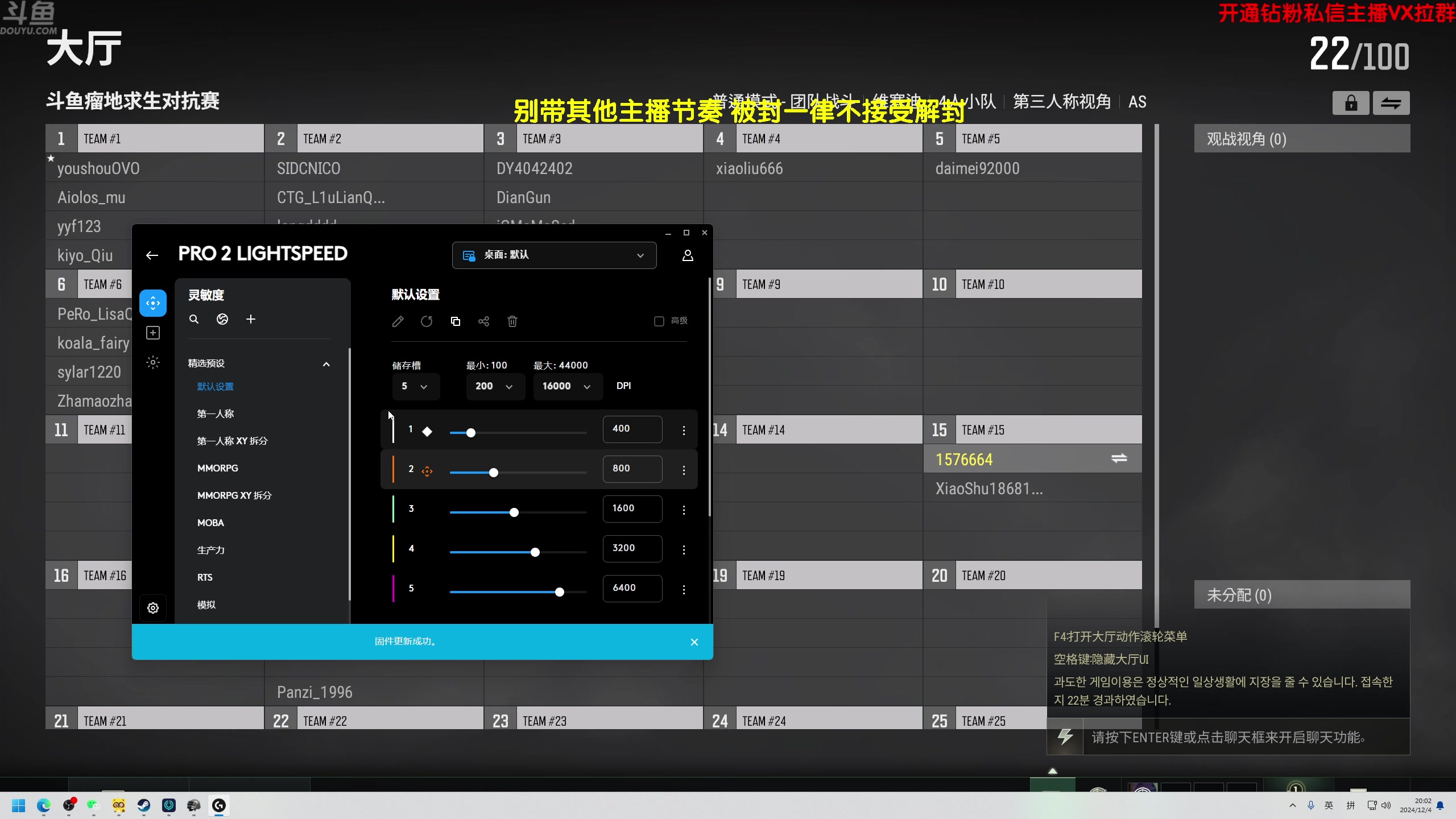Select the Sensitivity (DPI) sidebar icon
This screenshot has width=1456, height=819.
153,303
